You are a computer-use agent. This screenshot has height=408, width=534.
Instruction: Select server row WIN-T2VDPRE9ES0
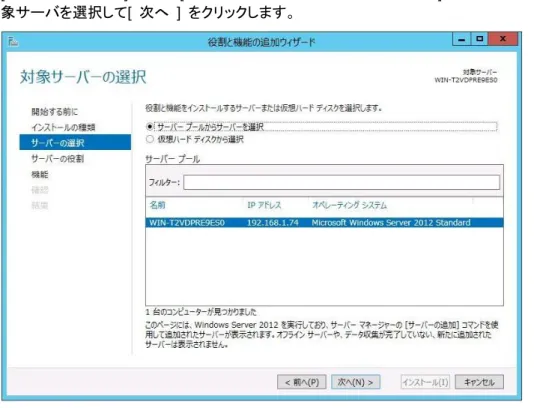tap(324, 222)
